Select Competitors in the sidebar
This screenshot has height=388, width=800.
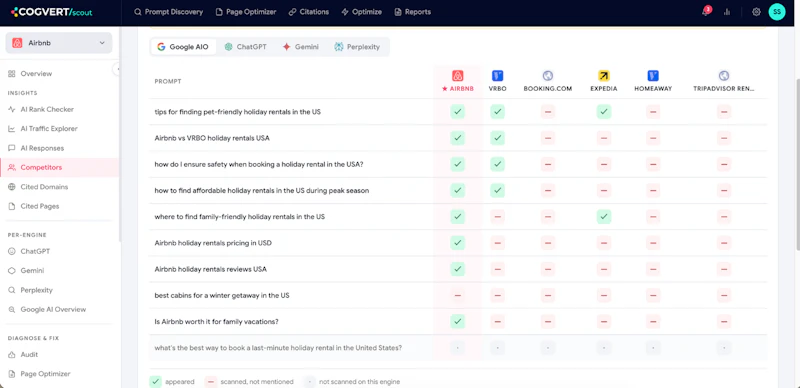[59, 167]
